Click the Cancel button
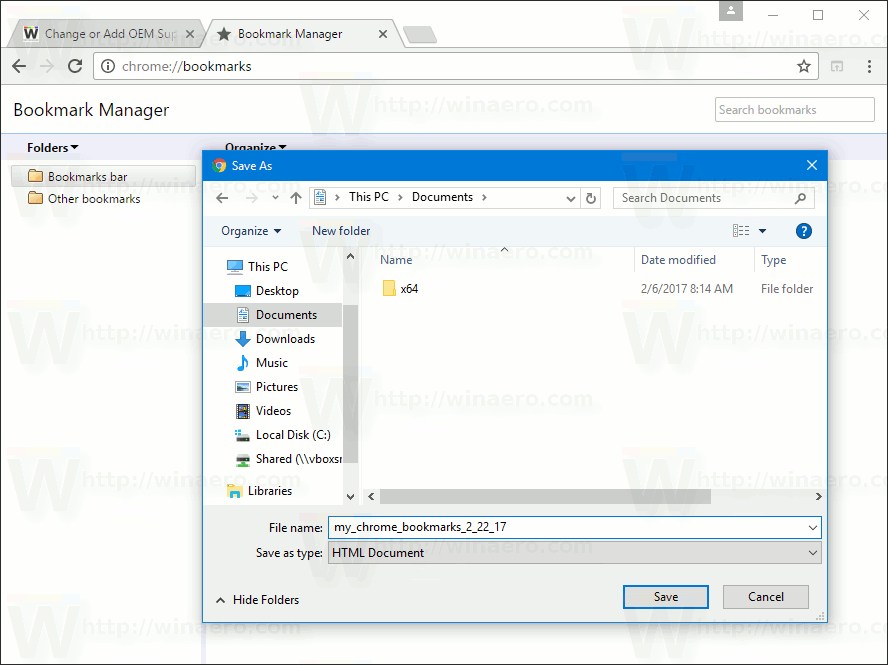The image size is (888, 665). pyautogui.click(x=765, y=596)
